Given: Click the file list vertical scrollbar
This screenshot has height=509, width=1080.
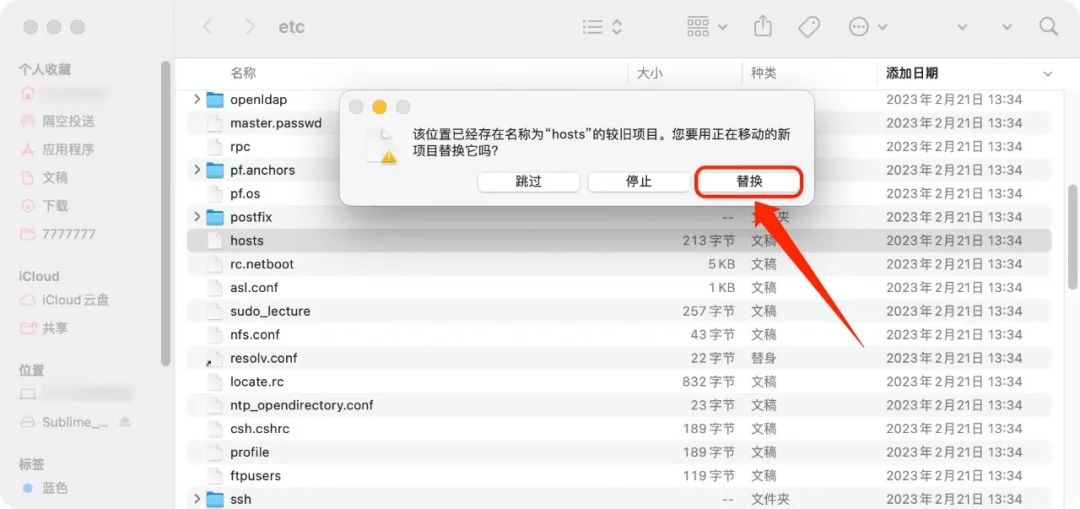Looking at the screenshot, I should 1072,236.
